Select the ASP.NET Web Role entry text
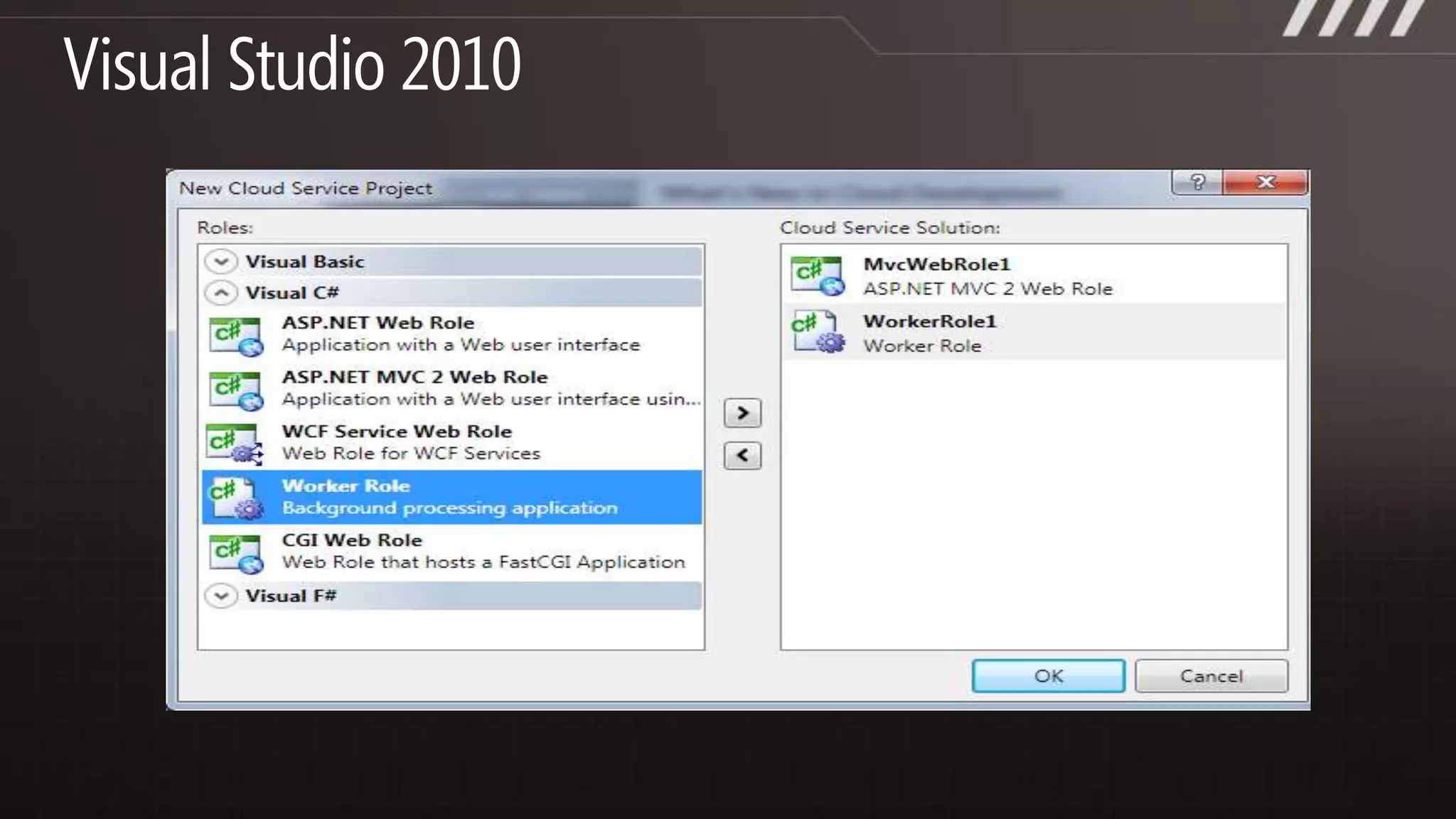The width and height of the screenshot is (1456, 819). click(x=378, y=323)
